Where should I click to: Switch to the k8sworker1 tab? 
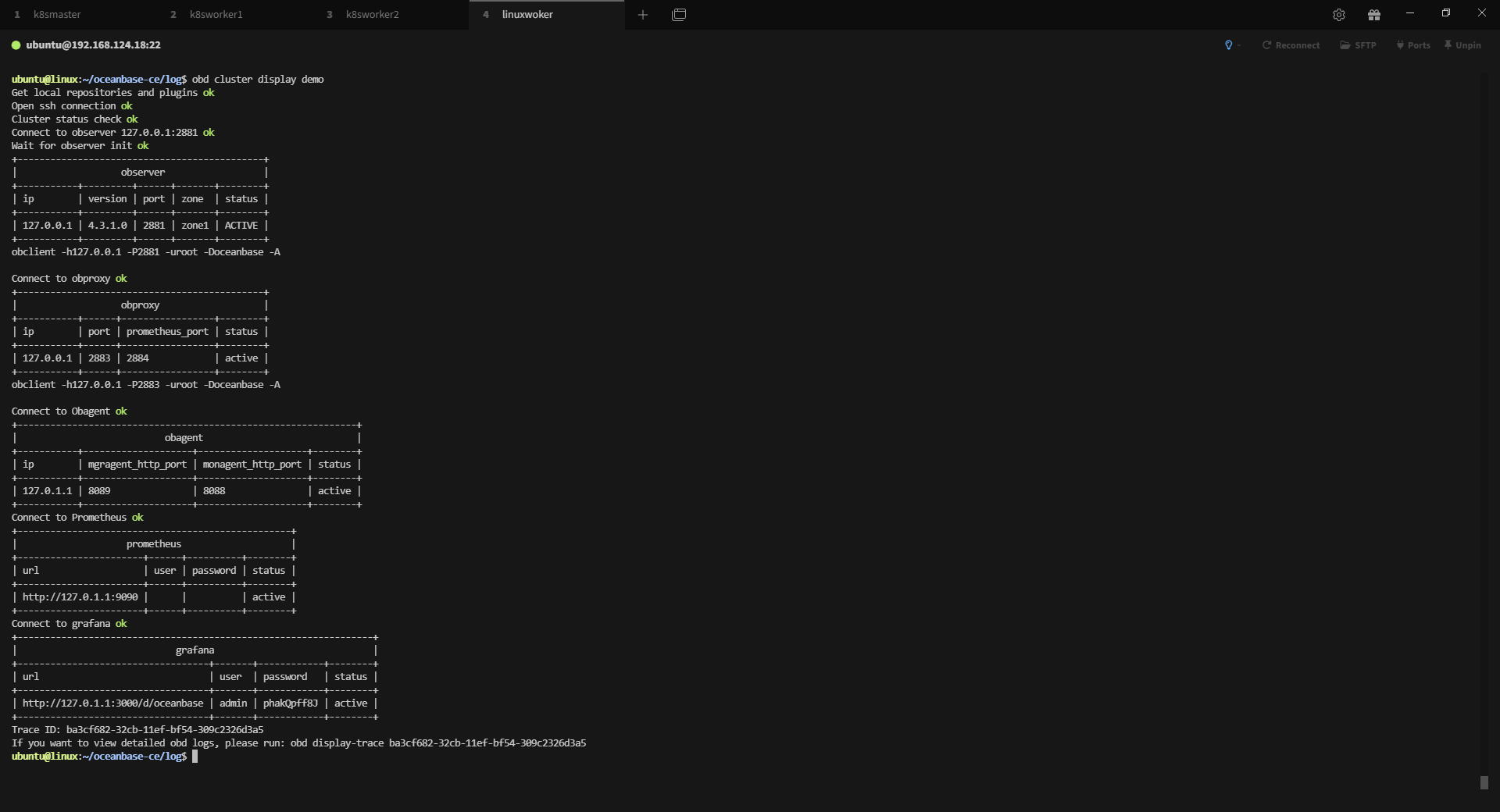(x=234, y=15)
